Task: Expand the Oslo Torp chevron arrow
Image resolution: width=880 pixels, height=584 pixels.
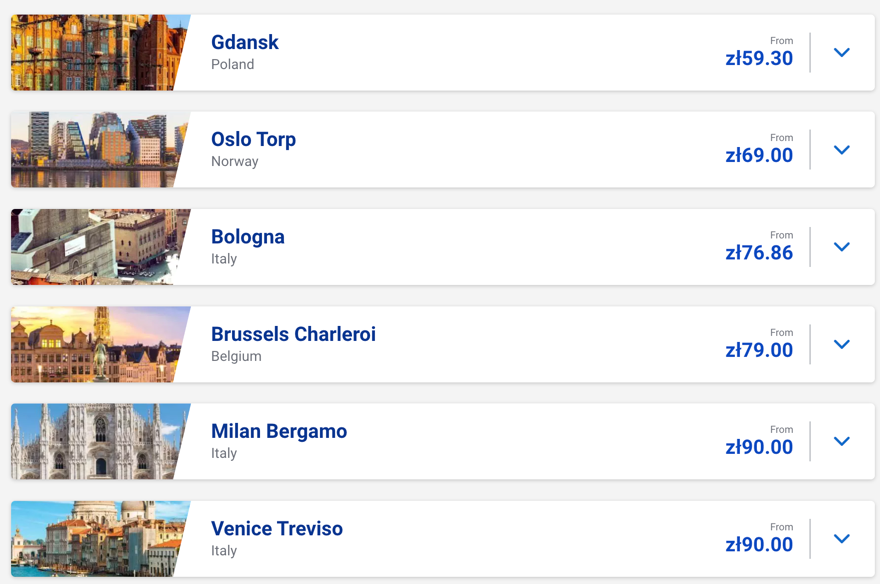Action: (841, 150)
